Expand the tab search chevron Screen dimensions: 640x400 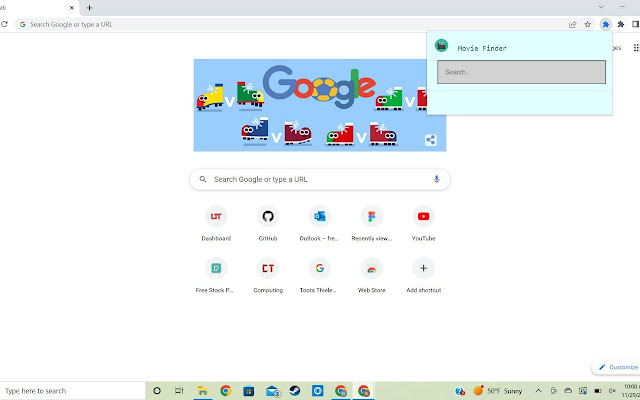(601, 7)
